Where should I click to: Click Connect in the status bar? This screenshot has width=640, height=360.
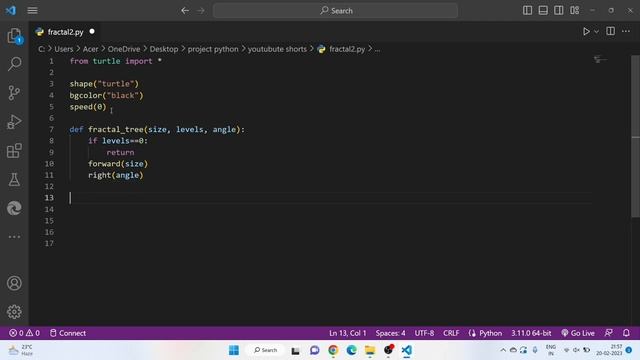coord(68,333)
